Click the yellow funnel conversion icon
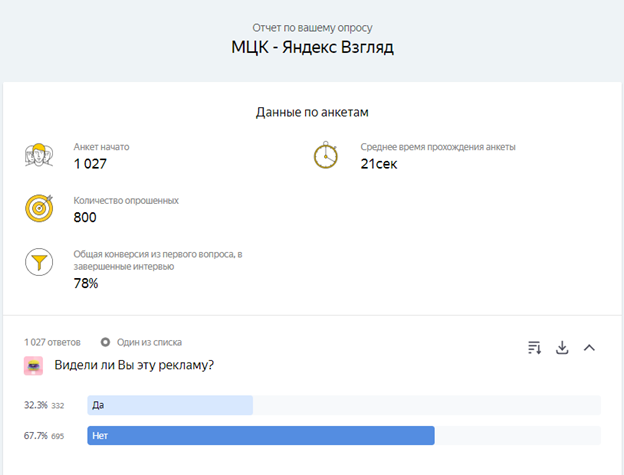This screenshot has width=624, height=475. (x=38, y=263)
